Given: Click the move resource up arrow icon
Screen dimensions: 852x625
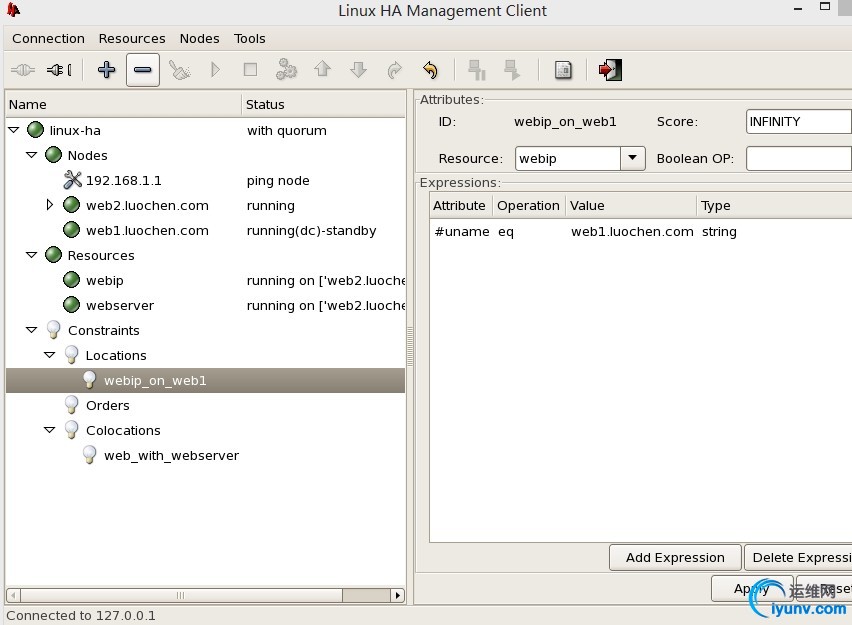Looking at the screenshot, I should click(x=323, y=69).
